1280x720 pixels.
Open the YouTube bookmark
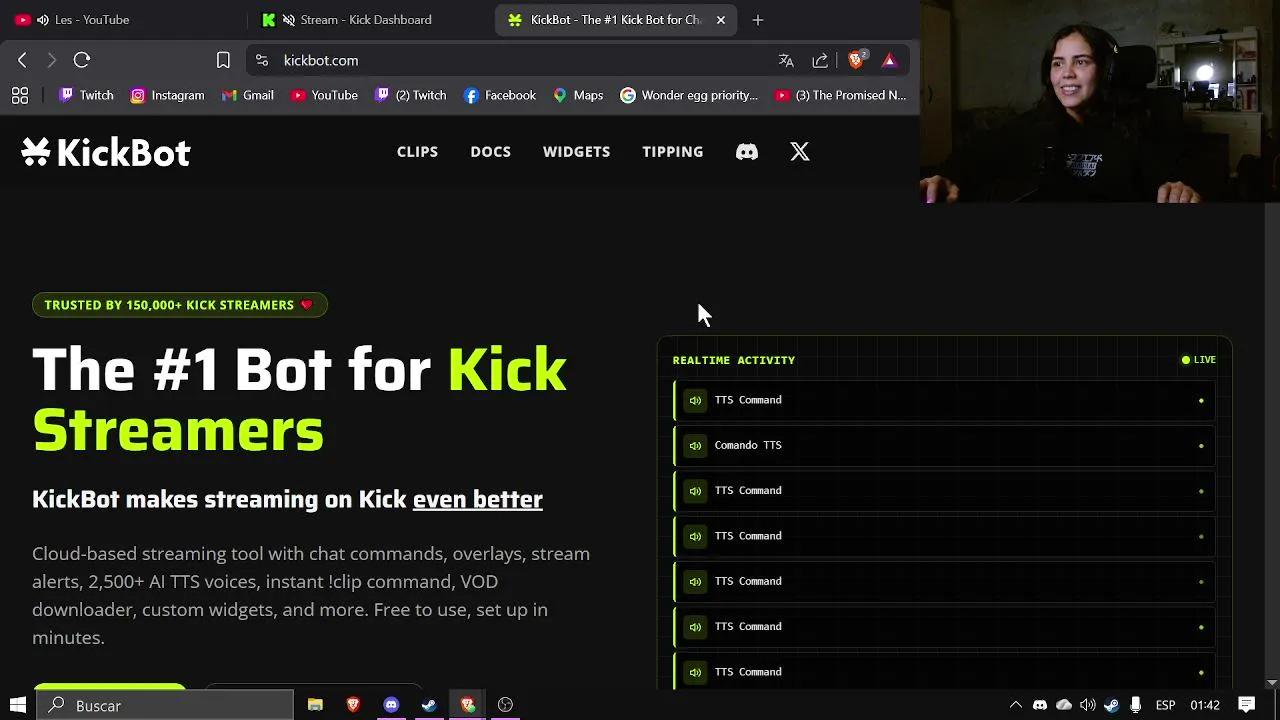tap(324, 95)
